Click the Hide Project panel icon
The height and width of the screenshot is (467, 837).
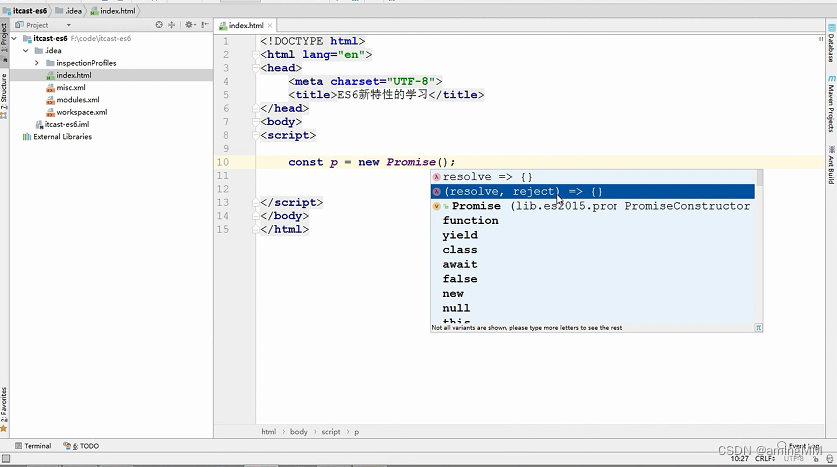[205, 25]
